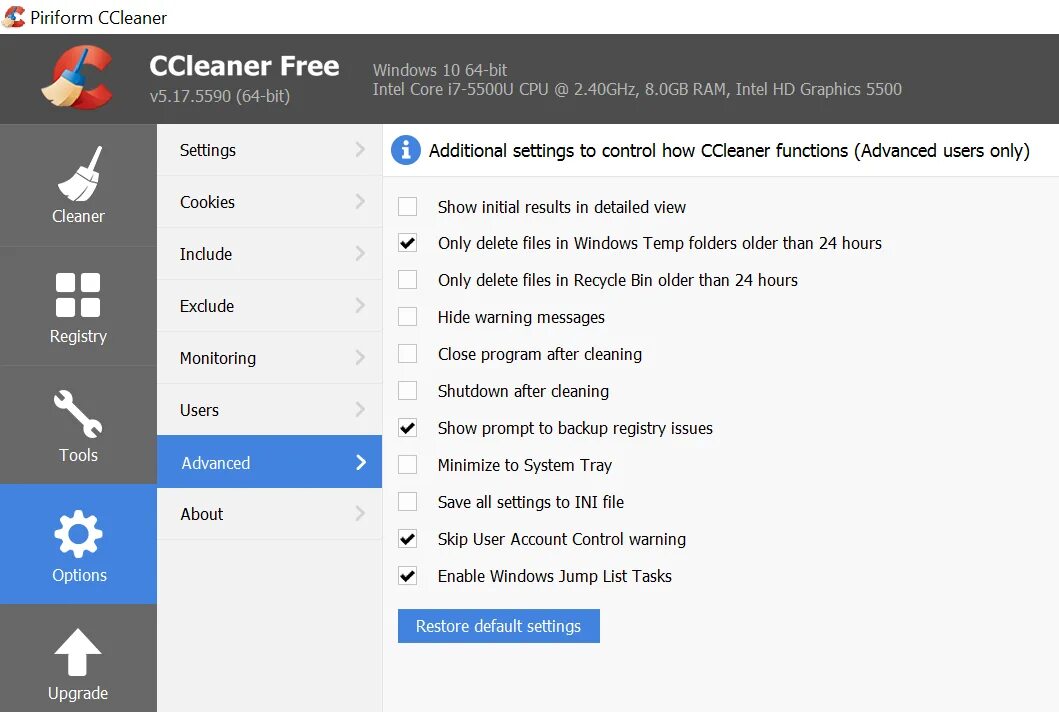Click chevron next to Exclude
This screenshot has width=1059, height=712.
coord(360,305)
